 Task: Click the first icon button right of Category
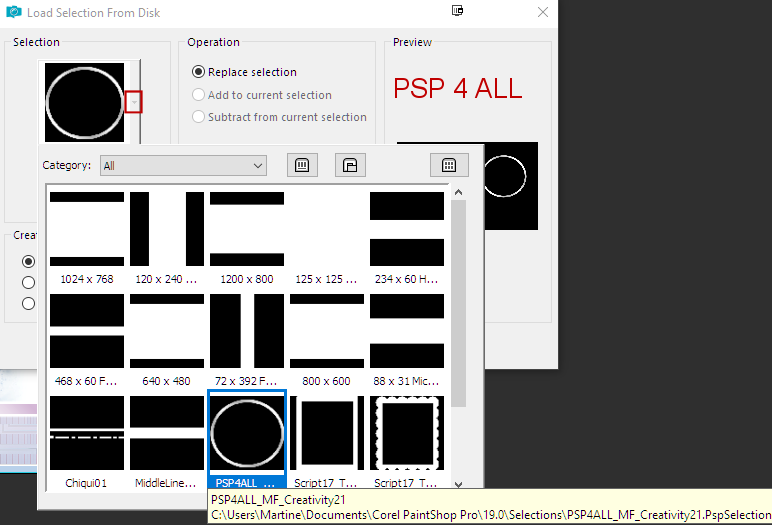tap(301, 165)
